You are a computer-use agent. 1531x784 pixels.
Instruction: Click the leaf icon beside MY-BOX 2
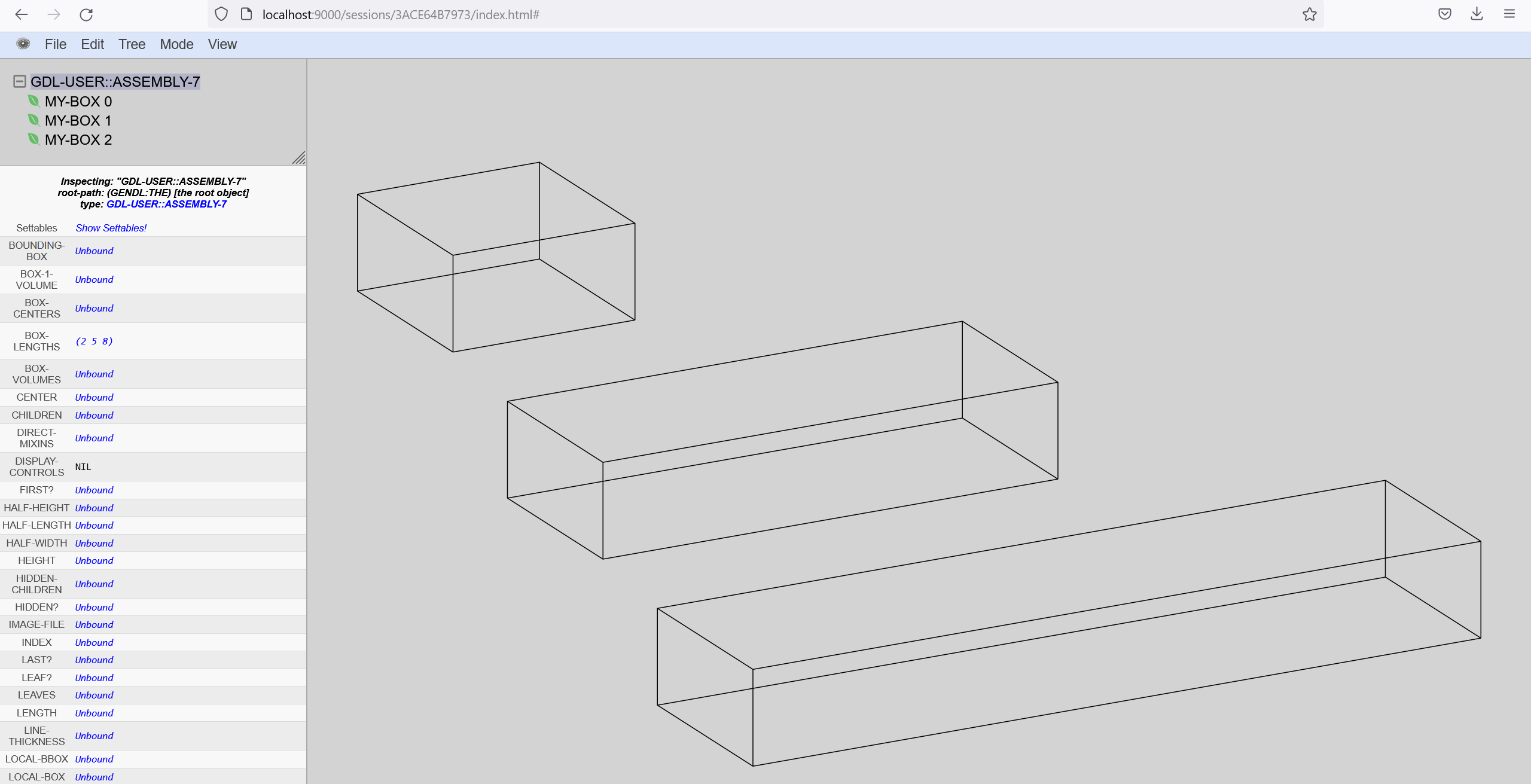(34, 139)
